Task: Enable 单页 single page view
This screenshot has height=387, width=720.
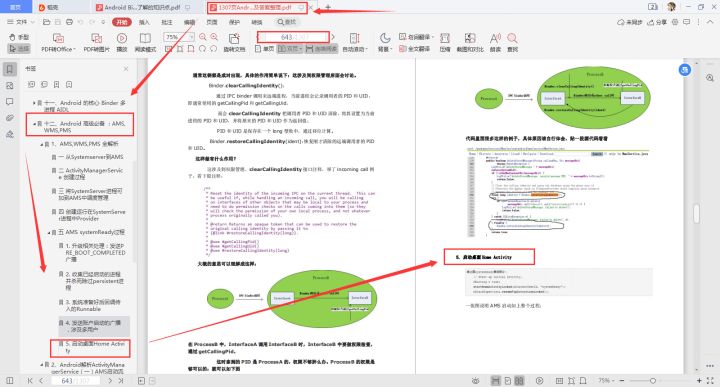Action: tap(265, 49)
